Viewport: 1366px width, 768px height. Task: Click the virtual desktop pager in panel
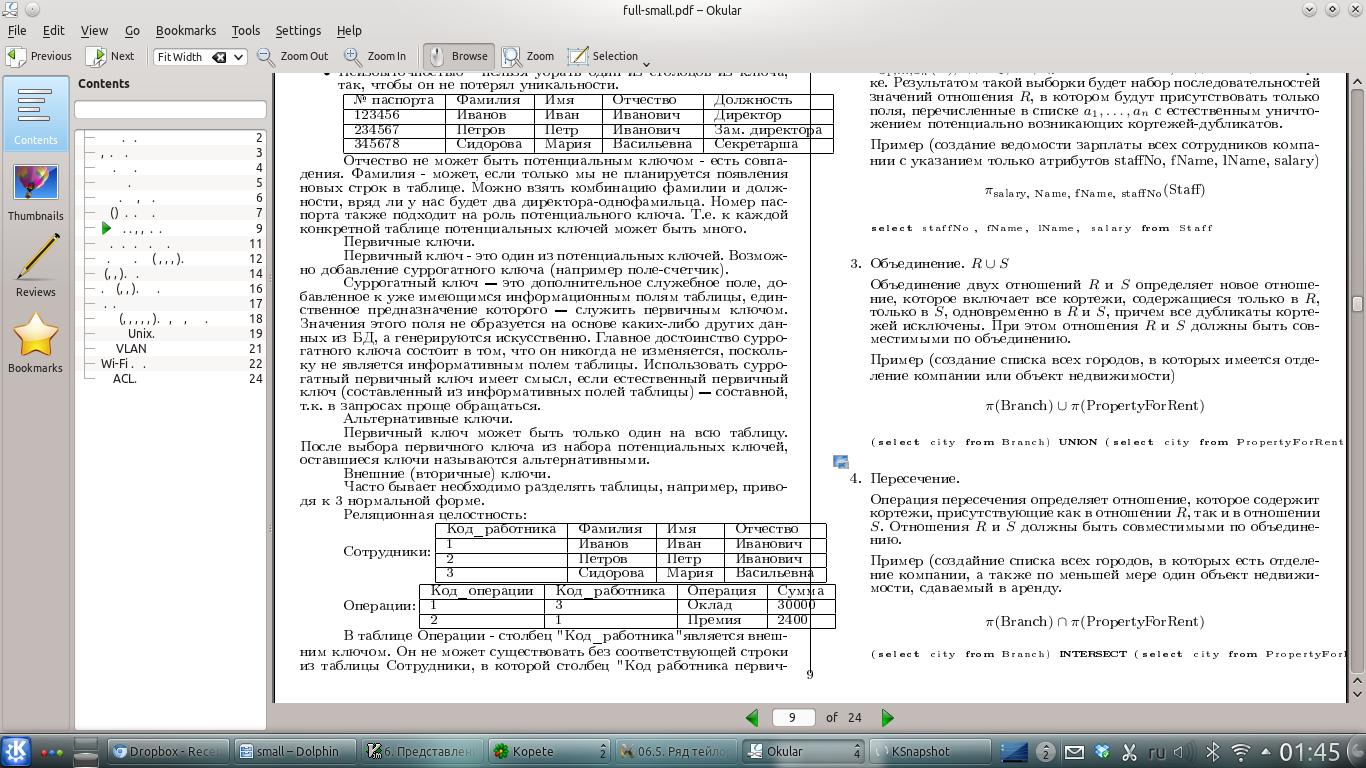[x=1014, y=751]
